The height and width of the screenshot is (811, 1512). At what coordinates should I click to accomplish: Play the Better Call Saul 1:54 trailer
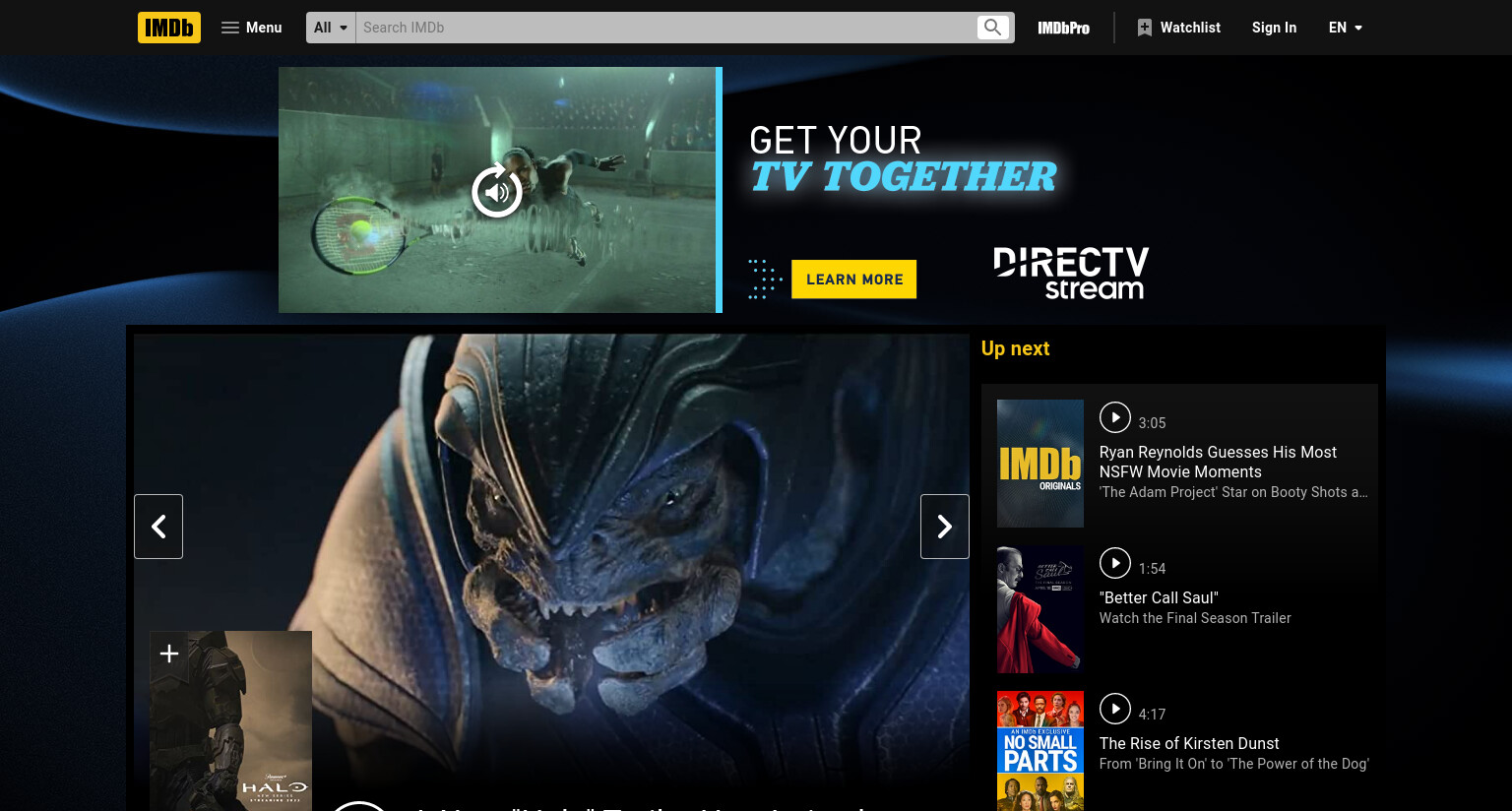pyautogui.click(x=1115, y=563)
